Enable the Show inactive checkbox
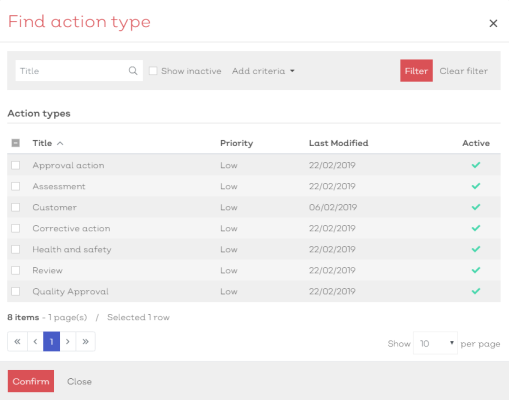The height and width of the screenshot is (400, 509). (153, 71)
